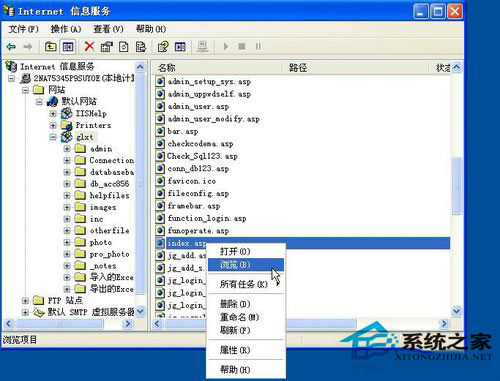Select favicon.ico file
Screen dimensions: 500x381
tap(192, 181)
